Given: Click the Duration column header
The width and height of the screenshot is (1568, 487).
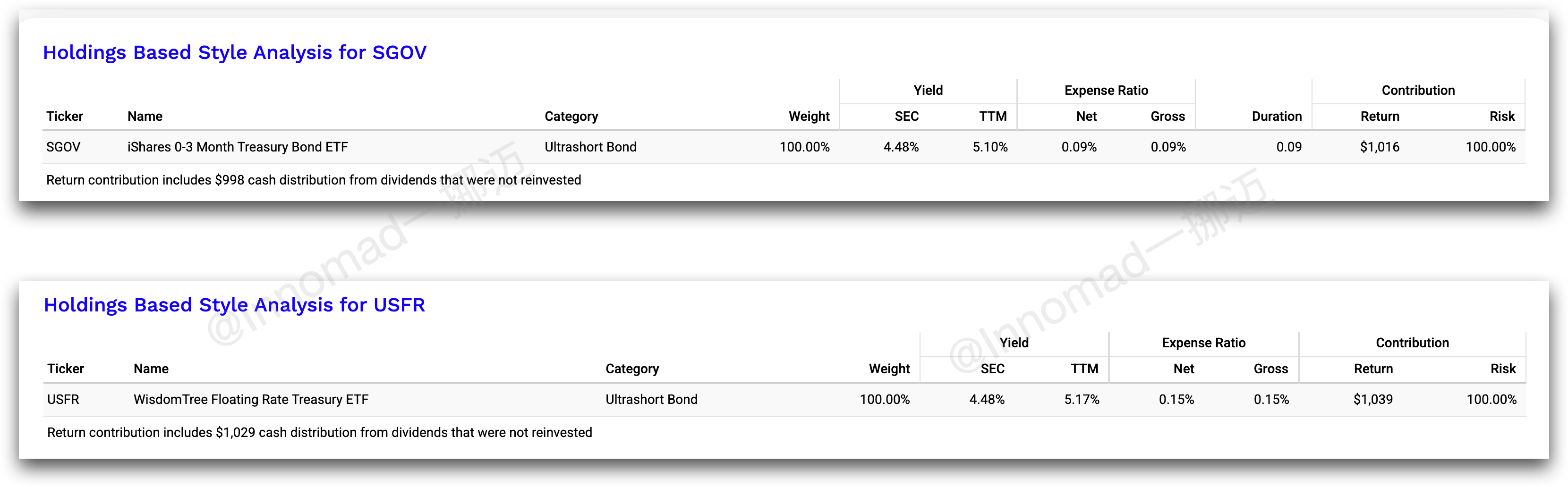Looking at the screenshot, I should click(1277, 116).
